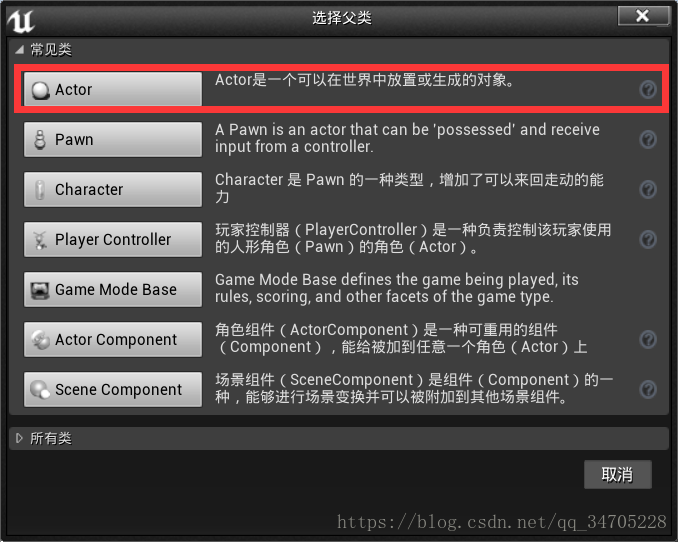Open the help icon for Scene Component
Viewport: 678px width, 542px height.
pyautogui.click(x=648, y=389)
